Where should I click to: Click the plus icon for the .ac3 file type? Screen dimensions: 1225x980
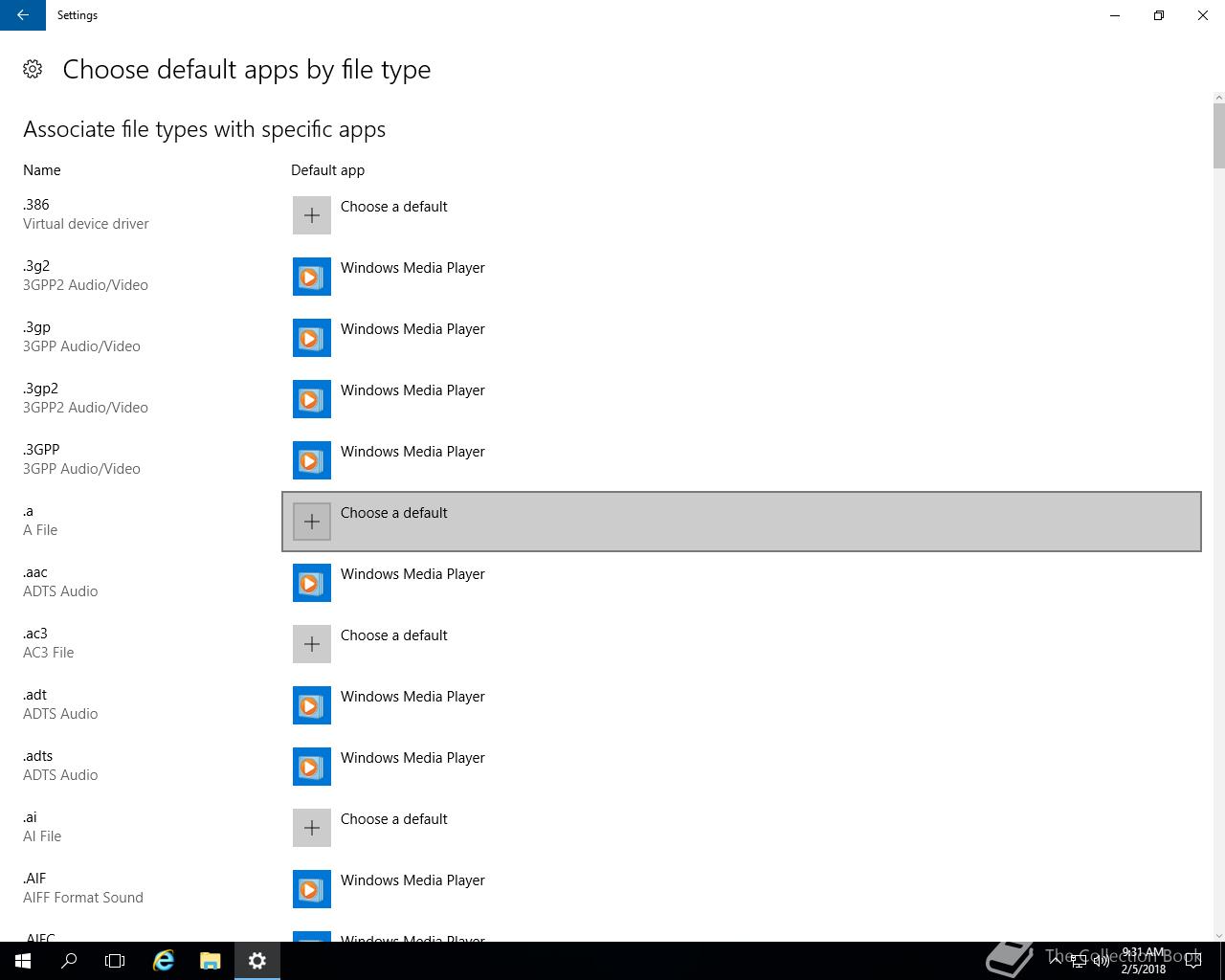pyautogui.click(x=312, y=644)
